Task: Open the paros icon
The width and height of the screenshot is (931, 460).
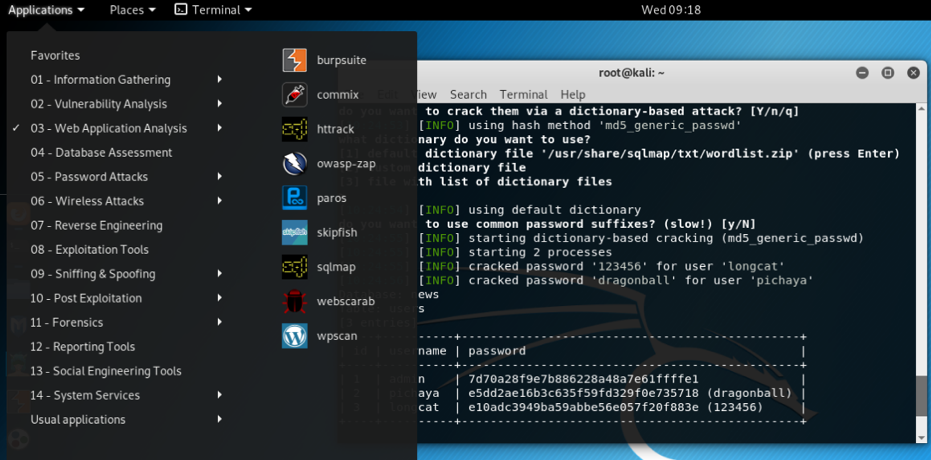Action: tap(294, 198)
